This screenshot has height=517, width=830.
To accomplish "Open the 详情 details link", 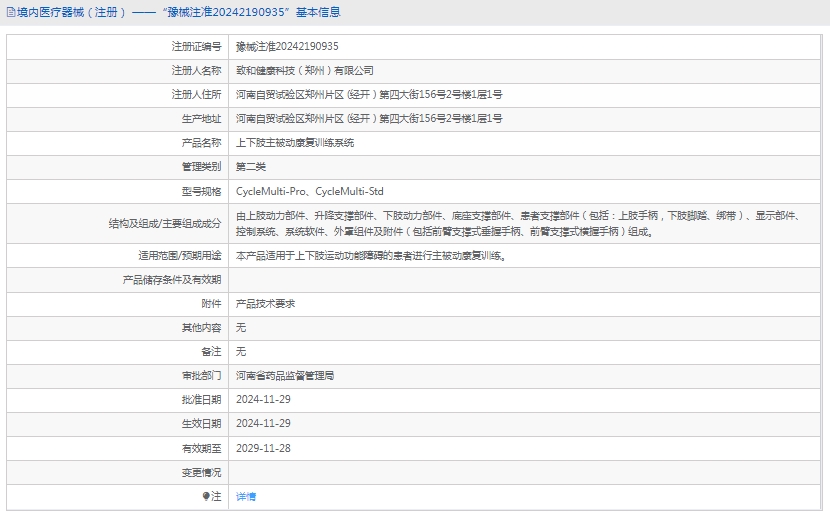I will click(246, 496).
